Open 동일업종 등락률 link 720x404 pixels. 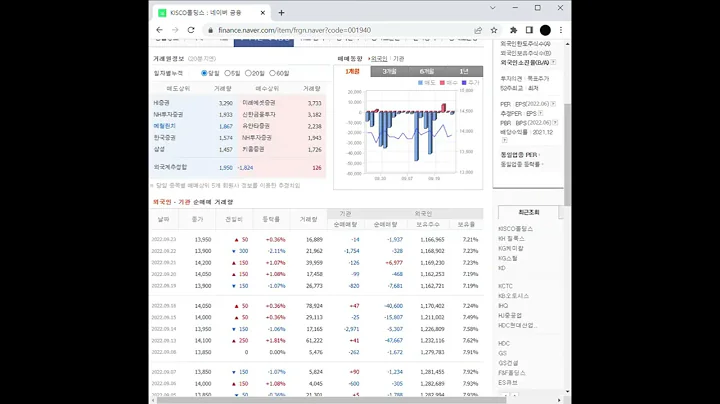tap(522, 164)
